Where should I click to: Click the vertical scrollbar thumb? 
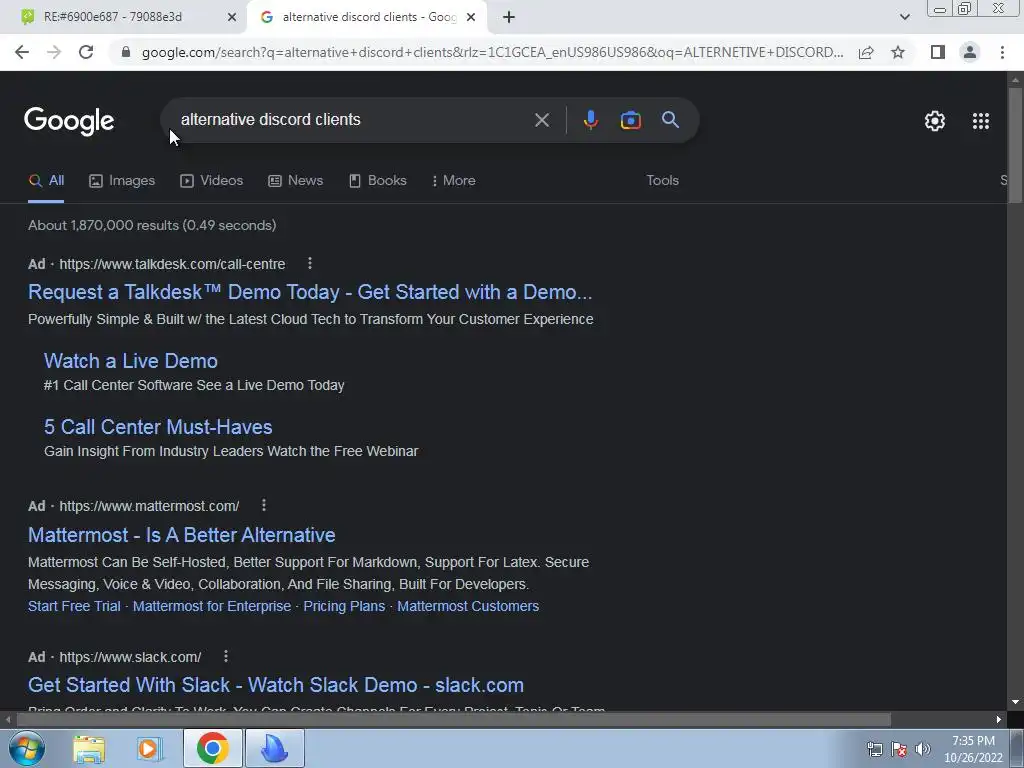click(x=1015, y=146)
